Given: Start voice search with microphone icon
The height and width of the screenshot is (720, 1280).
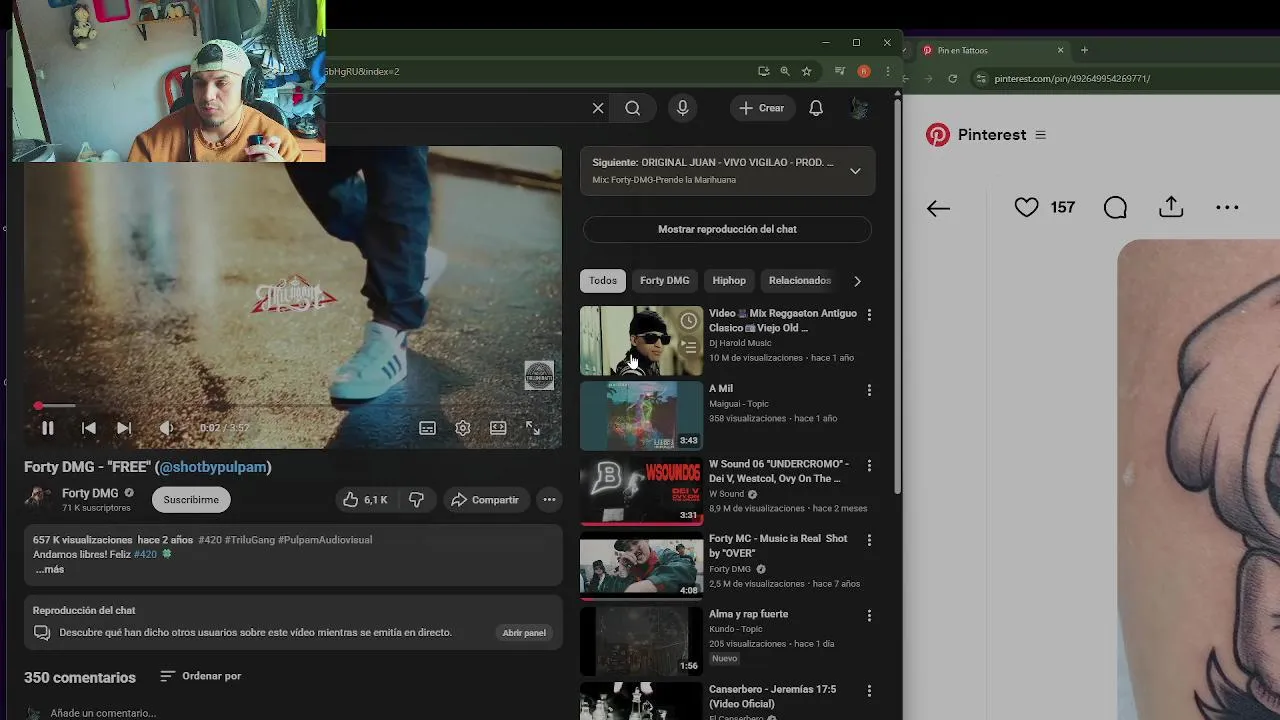Looking at the screenshot, I should click(x=682, y=108).
